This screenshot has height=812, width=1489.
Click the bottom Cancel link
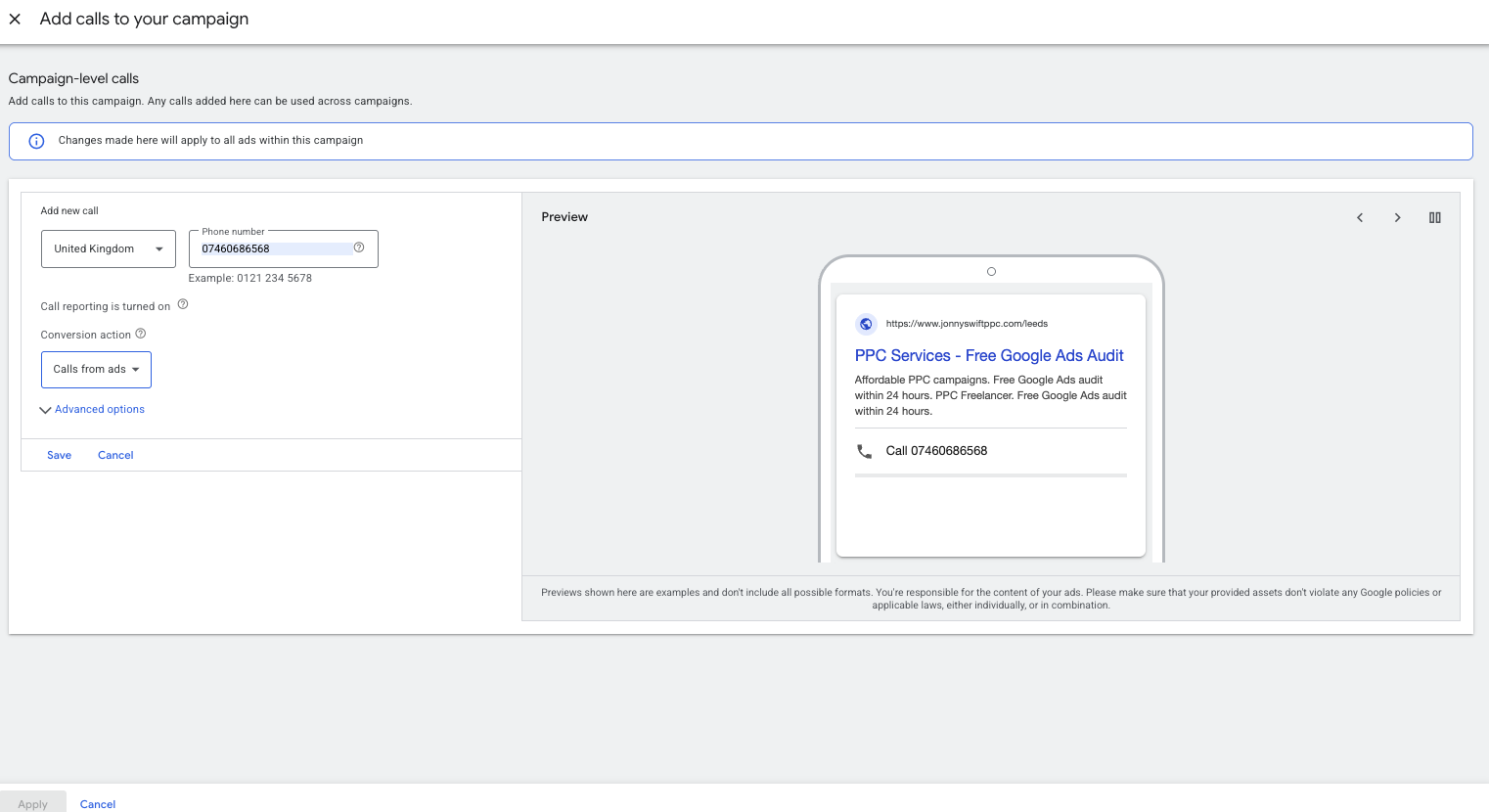coord(97,803)
